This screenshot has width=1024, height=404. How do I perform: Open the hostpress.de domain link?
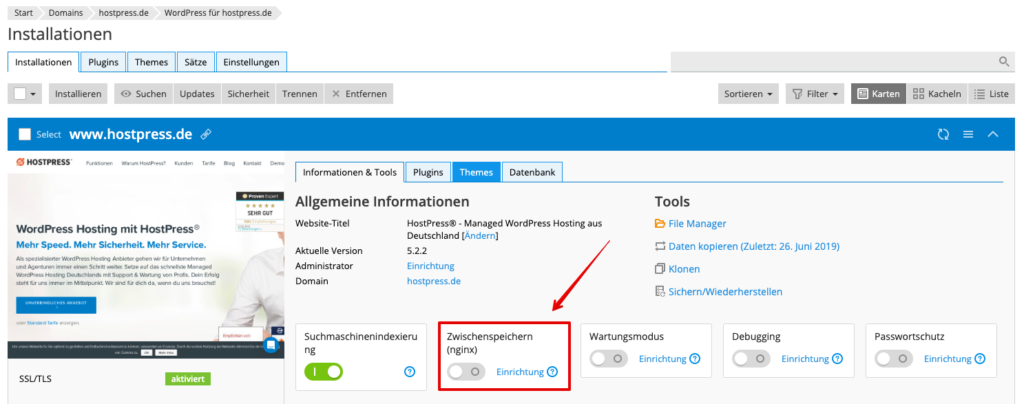434,281
